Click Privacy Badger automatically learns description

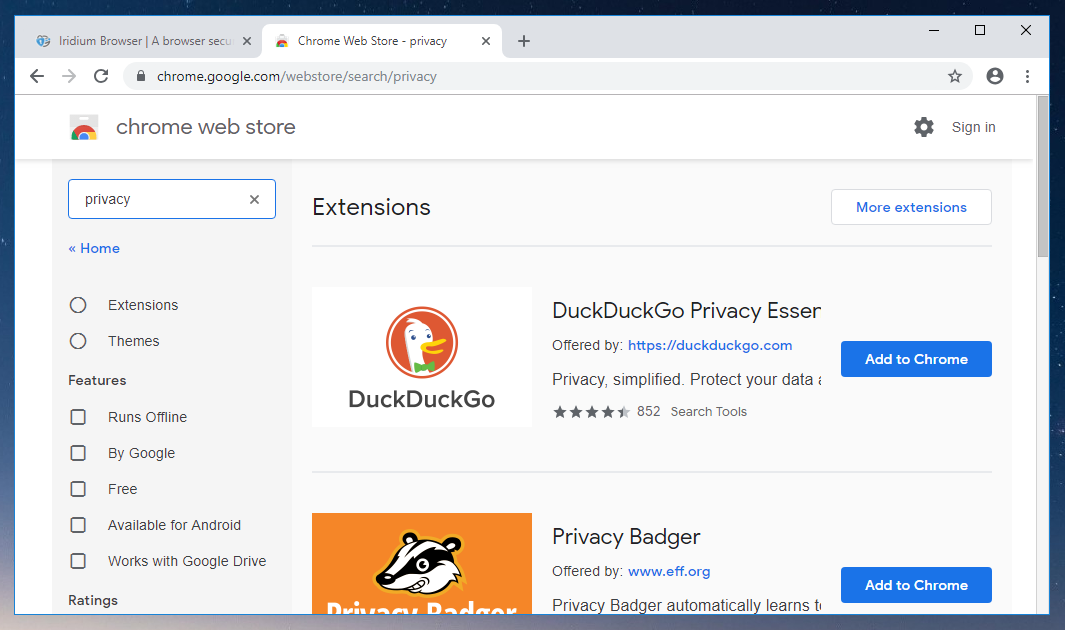[x=687, y=605]
